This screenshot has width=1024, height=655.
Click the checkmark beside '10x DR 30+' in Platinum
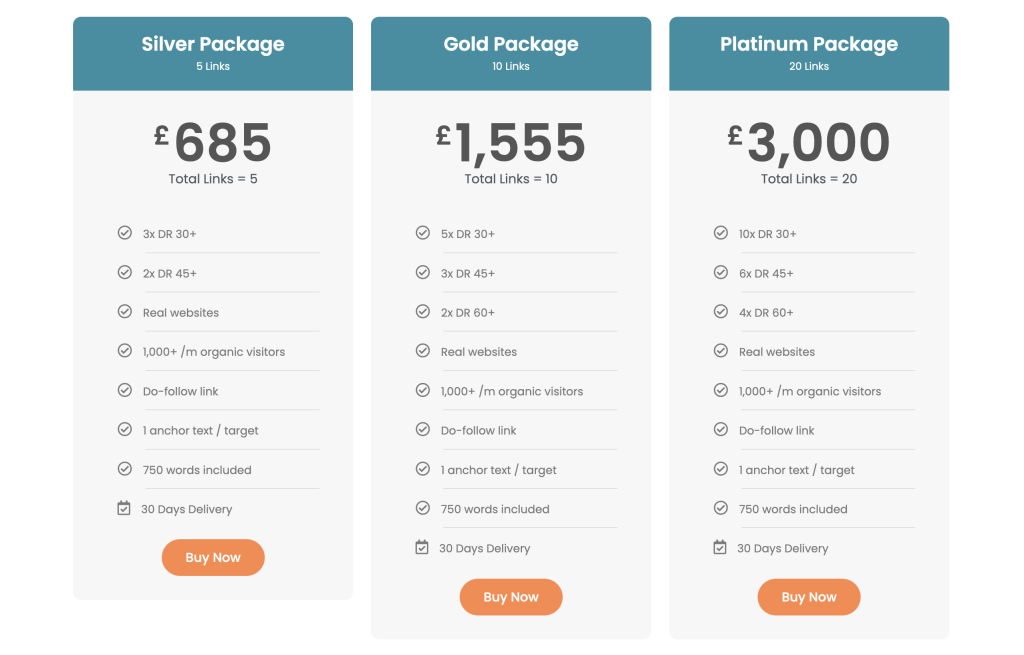tap(720, 232)
